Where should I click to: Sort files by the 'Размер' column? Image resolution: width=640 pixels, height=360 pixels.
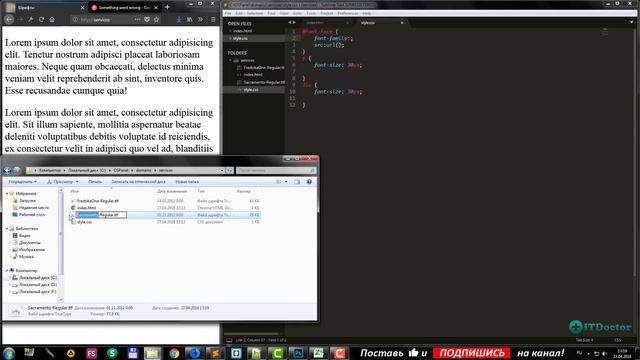click(x=244, y=191)
